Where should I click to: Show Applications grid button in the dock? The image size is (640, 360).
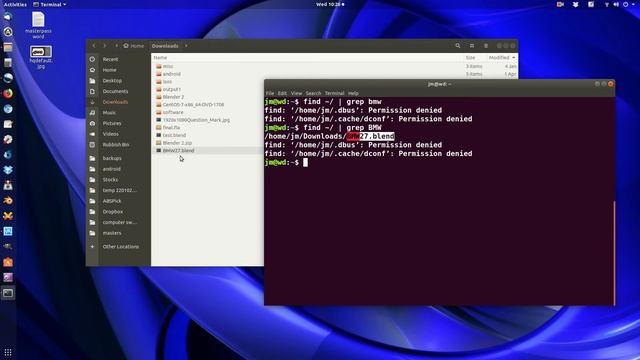8,352
